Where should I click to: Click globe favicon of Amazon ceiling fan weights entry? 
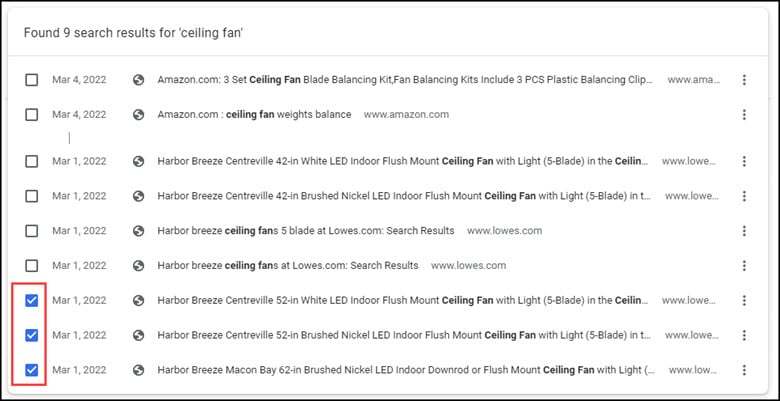point(138,115)
